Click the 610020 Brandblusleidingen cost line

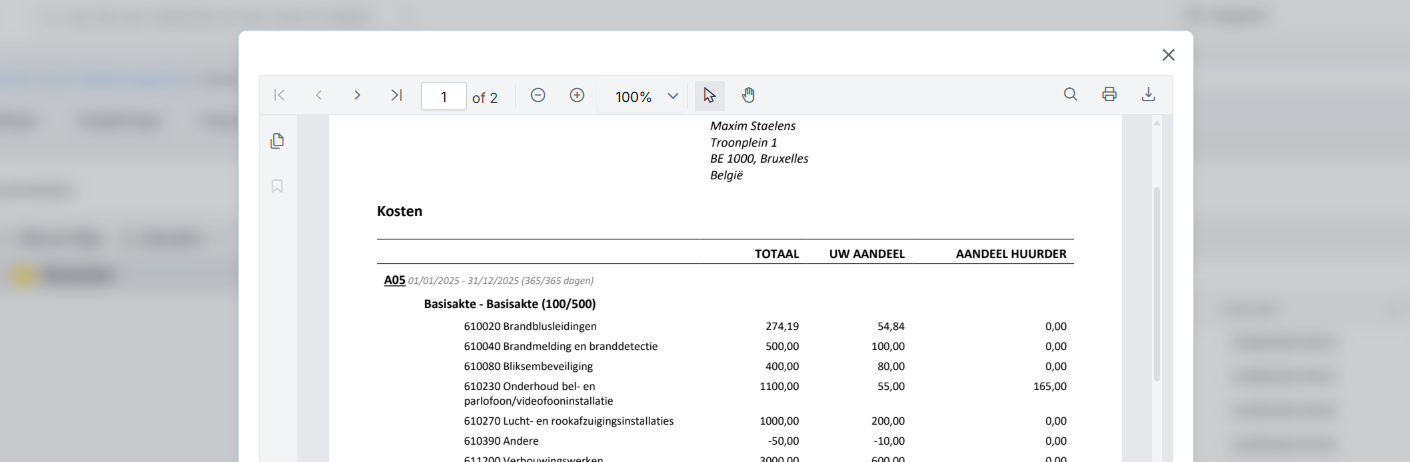tap(530, 326)
